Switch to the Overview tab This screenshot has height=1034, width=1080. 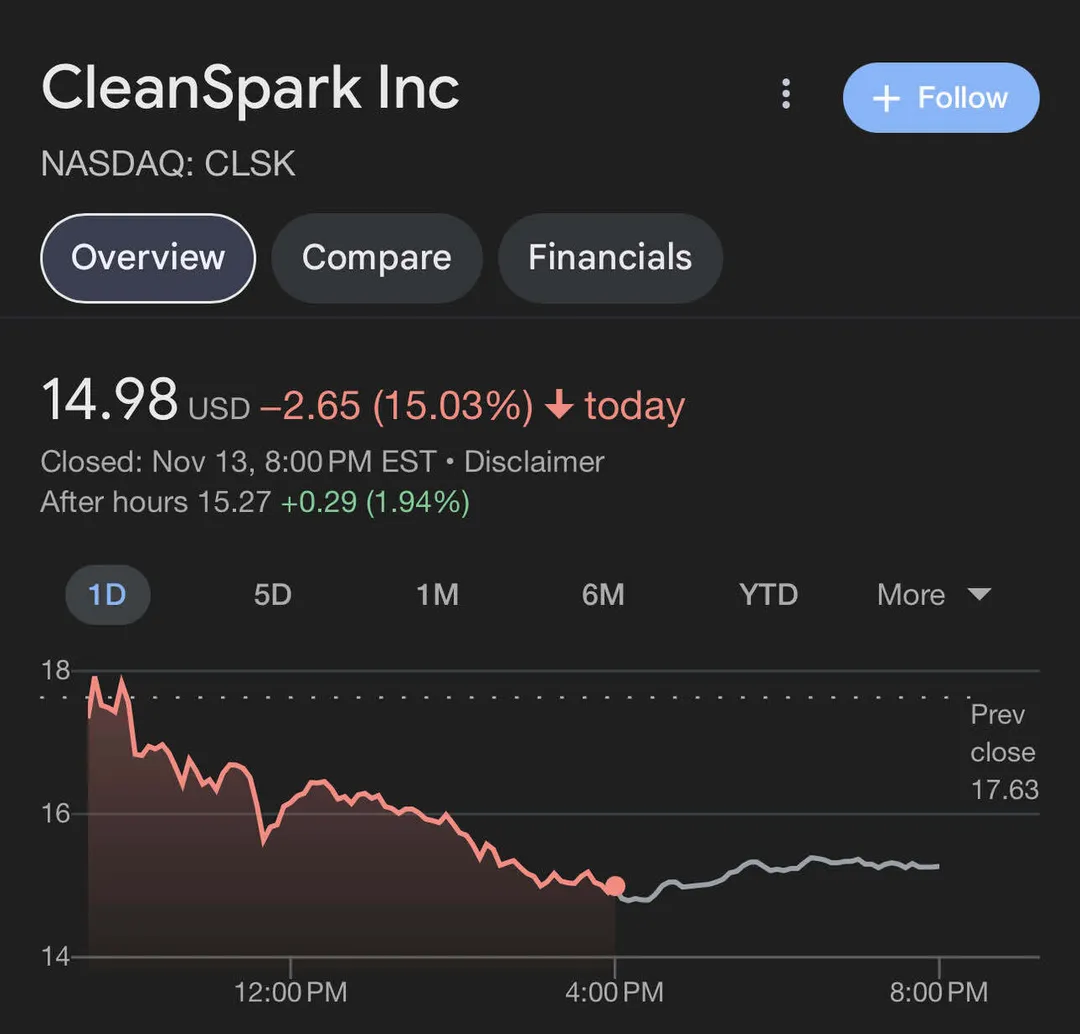click(x=148, y=258)
